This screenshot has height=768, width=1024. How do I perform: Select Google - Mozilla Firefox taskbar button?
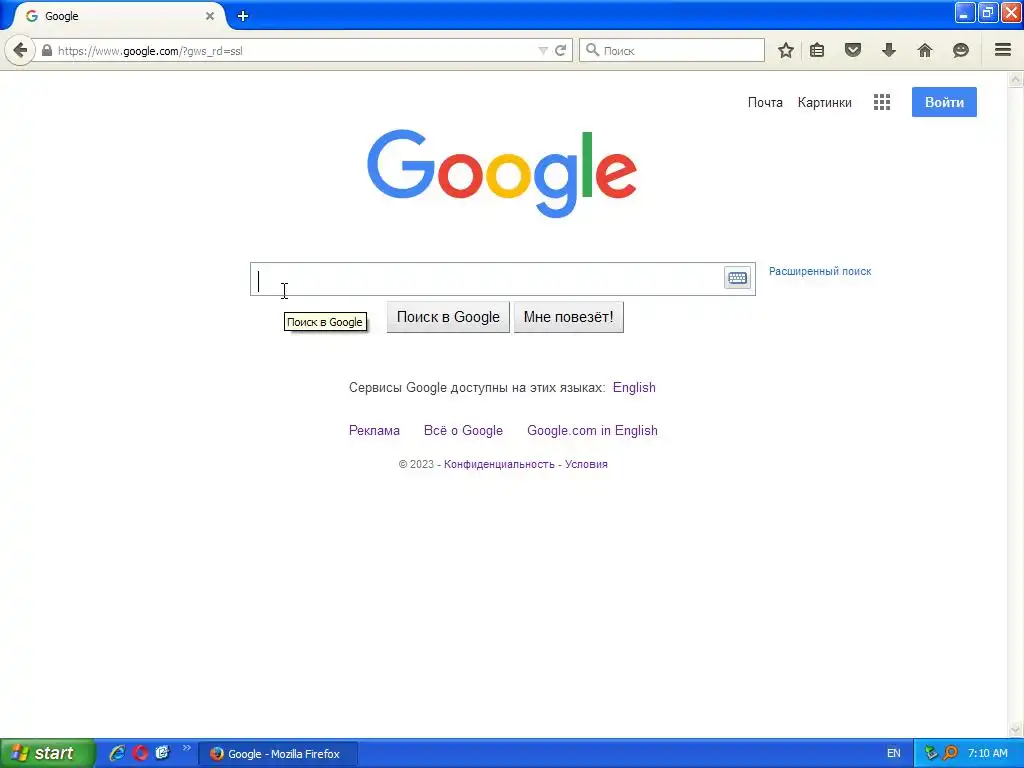pos(278,754)
